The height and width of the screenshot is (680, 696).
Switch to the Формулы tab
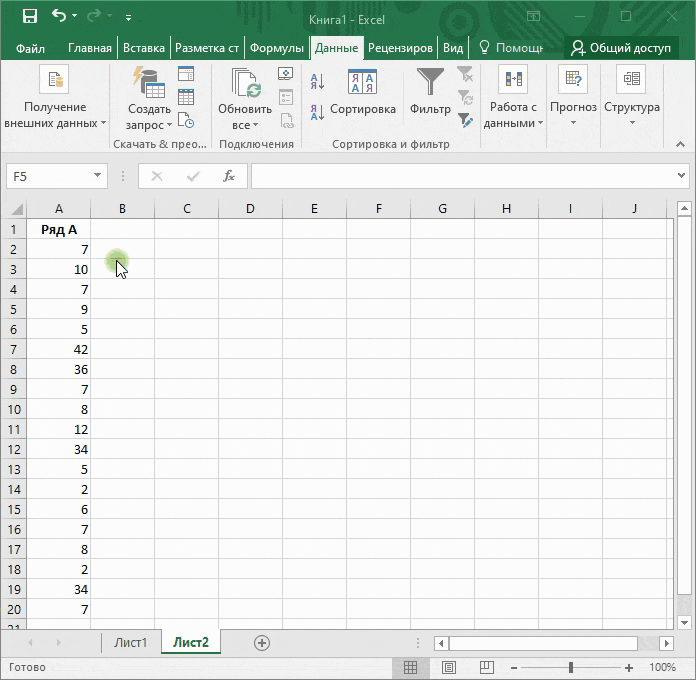pyautogui.click(x=277, y=48)
